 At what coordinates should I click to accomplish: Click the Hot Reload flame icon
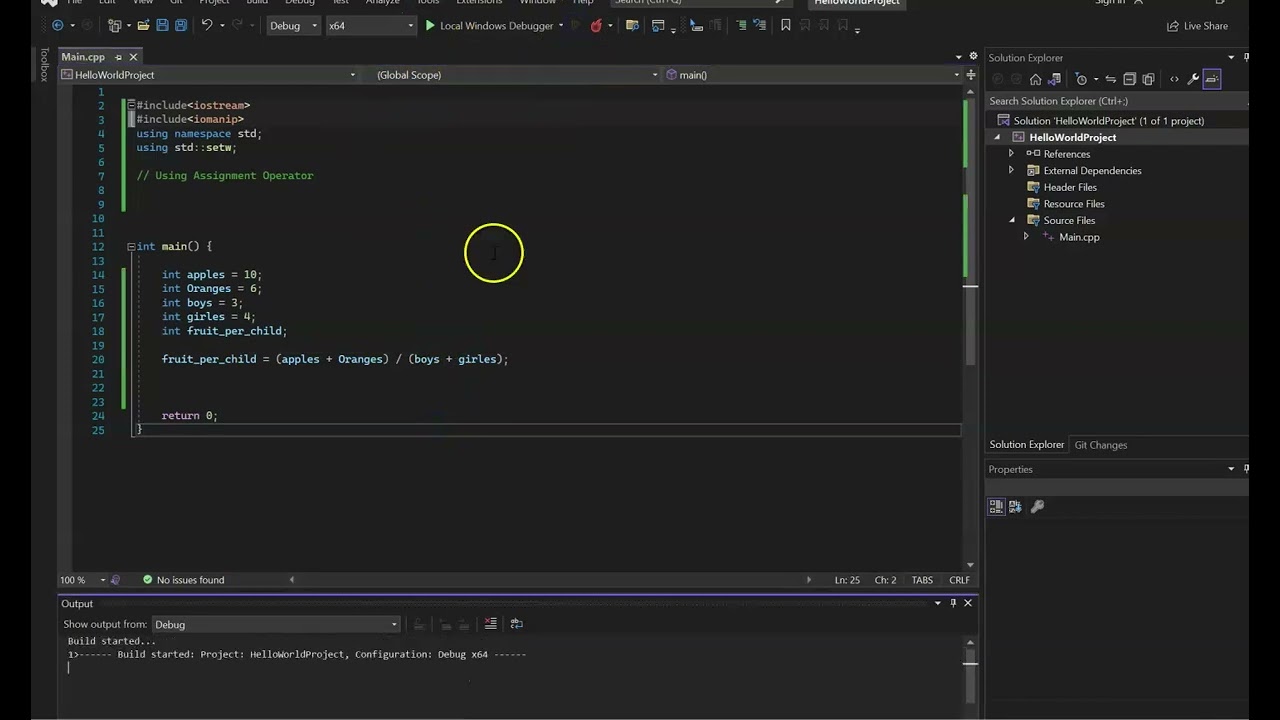click(596, 26)
